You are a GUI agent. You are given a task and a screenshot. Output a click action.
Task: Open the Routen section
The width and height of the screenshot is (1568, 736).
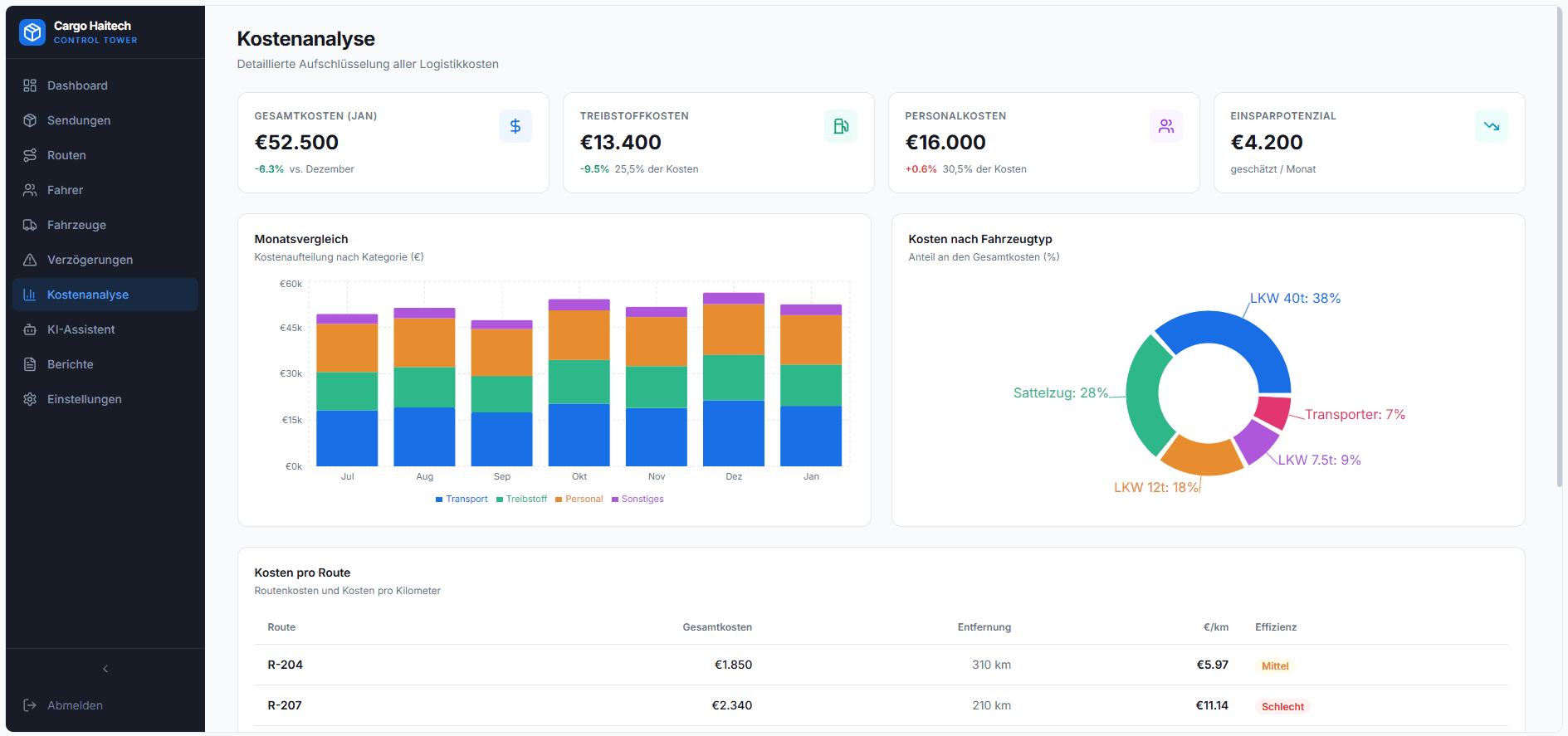pyautogui.click(x=105, y=155)
